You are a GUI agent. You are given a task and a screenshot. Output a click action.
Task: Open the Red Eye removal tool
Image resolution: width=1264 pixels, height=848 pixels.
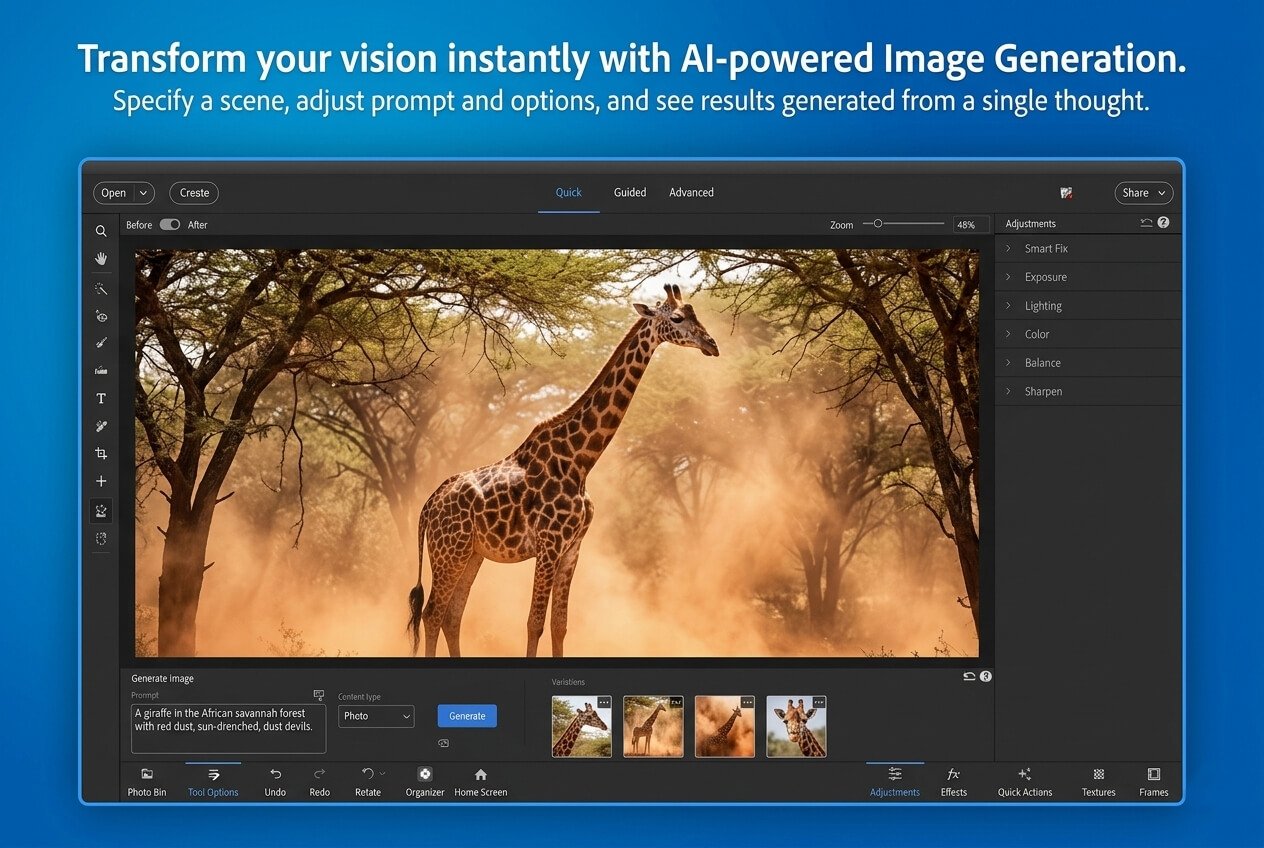tap(101, 316)
